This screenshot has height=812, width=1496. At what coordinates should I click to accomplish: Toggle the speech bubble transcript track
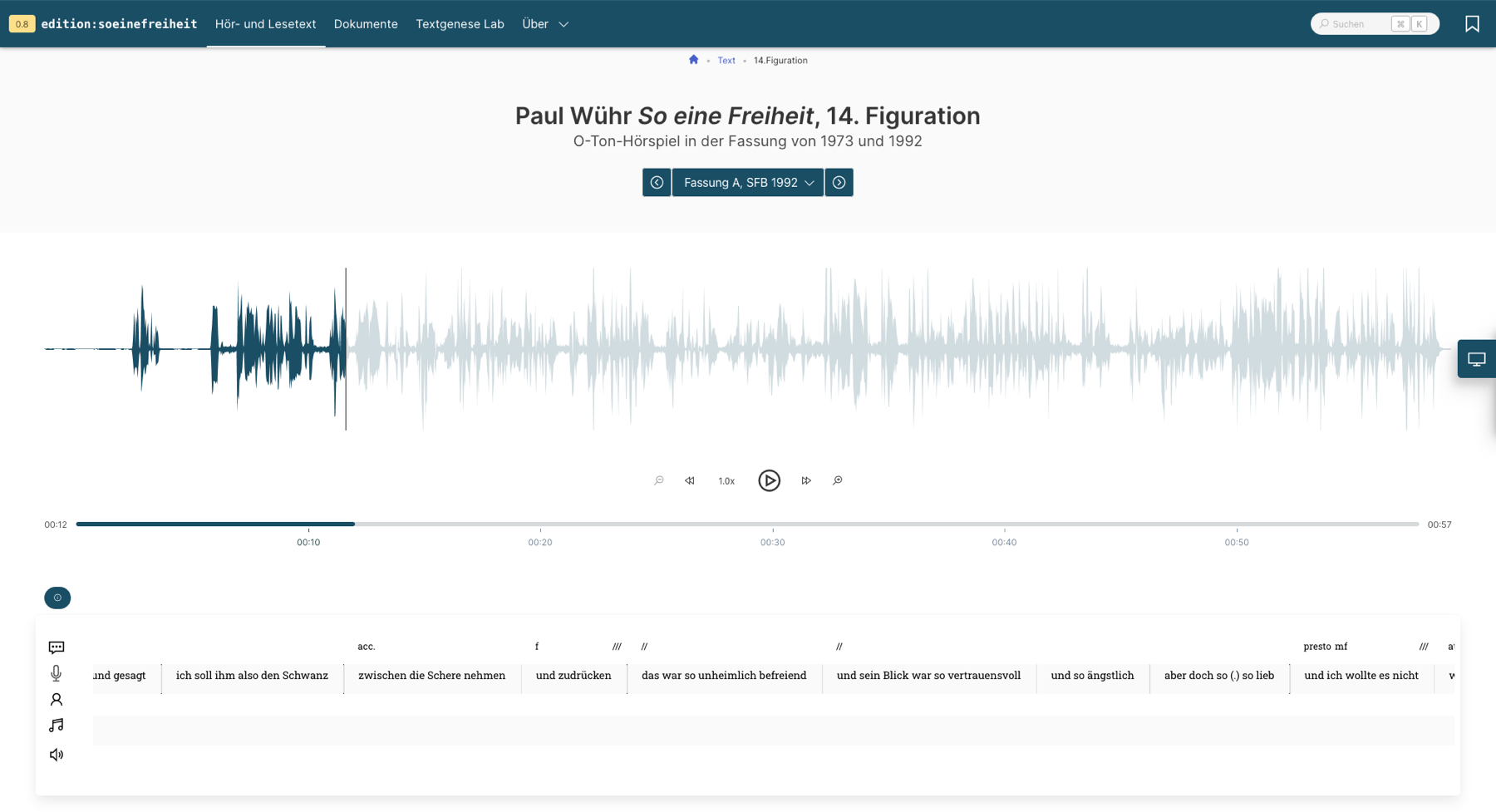click(x=57, y=647)
